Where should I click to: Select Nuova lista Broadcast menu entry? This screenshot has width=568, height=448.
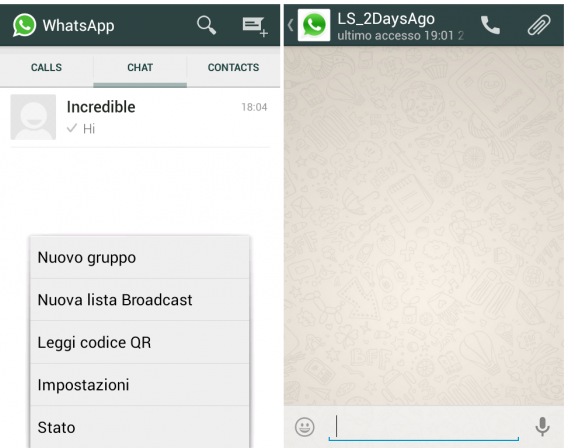pyautogui.click(x=140, y=300)
